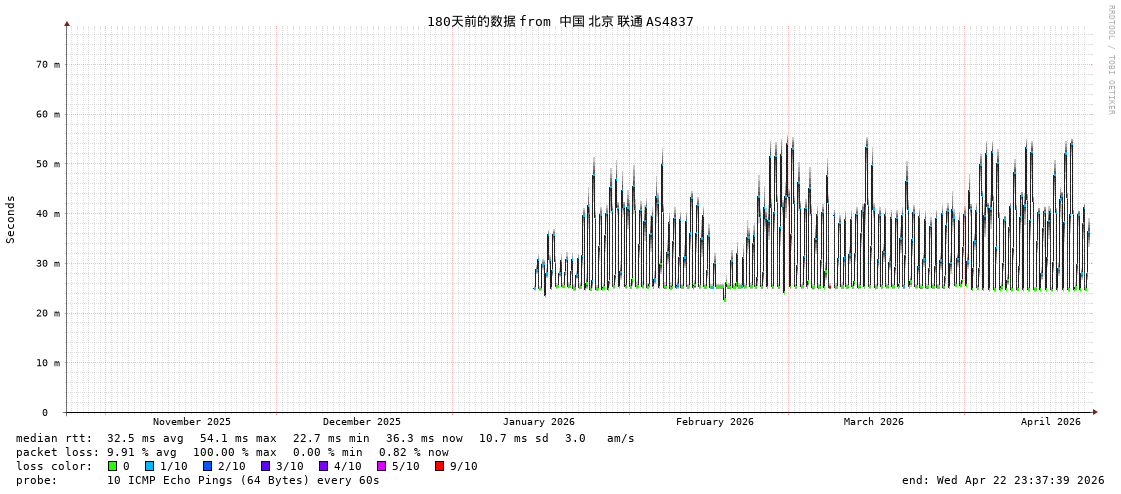The width and height of the screenshot is (1121, 494).
Task: Click the 60 m y-axis tick label
Action: 47,114
